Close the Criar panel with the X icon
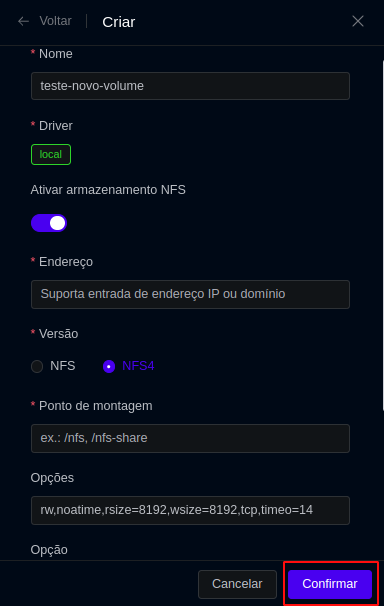Viewport: 384px width, 606px height. 358,21
